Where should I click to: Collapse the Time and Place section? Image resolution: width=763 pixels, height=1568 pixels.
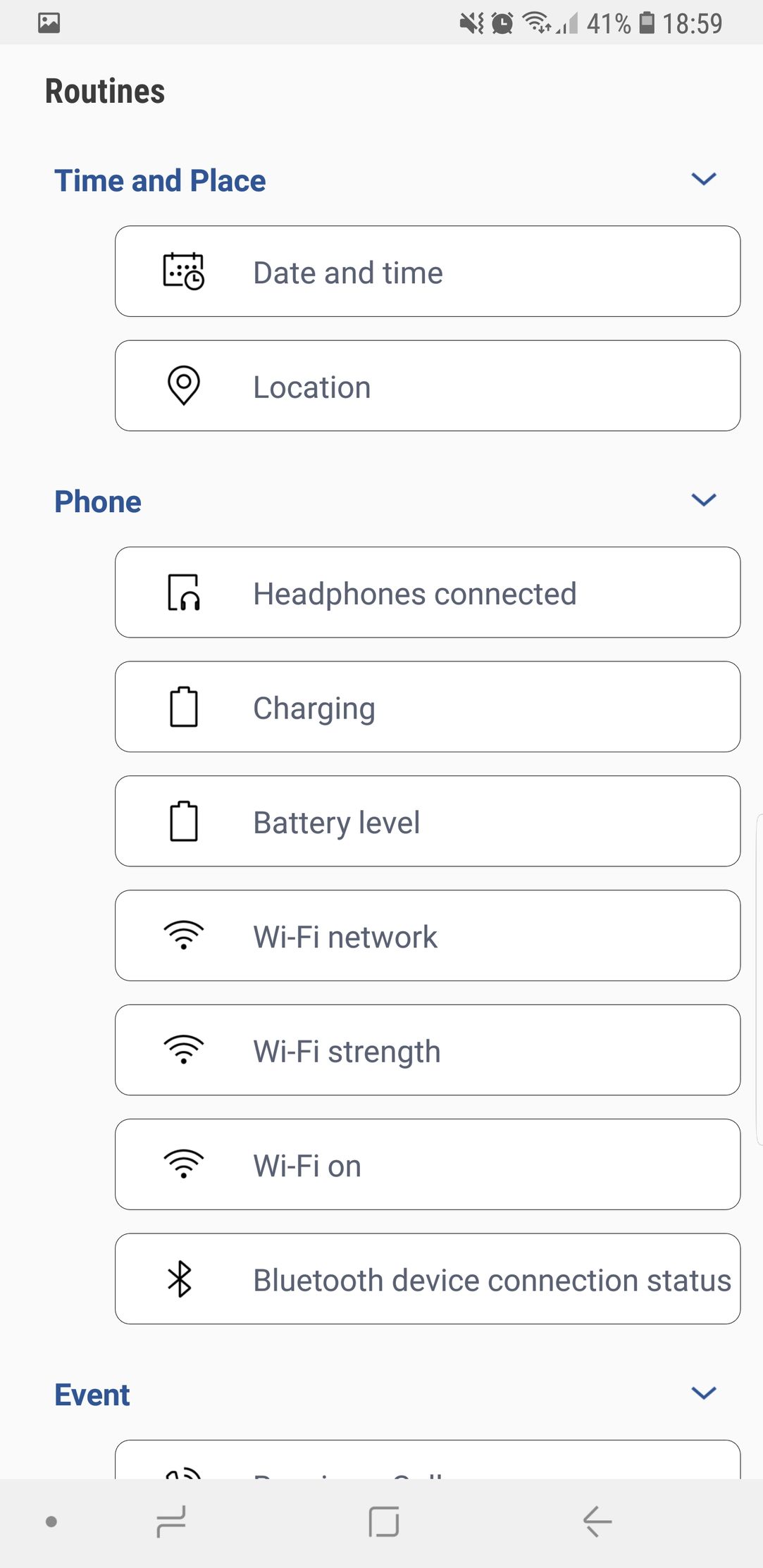click(703, 179)
